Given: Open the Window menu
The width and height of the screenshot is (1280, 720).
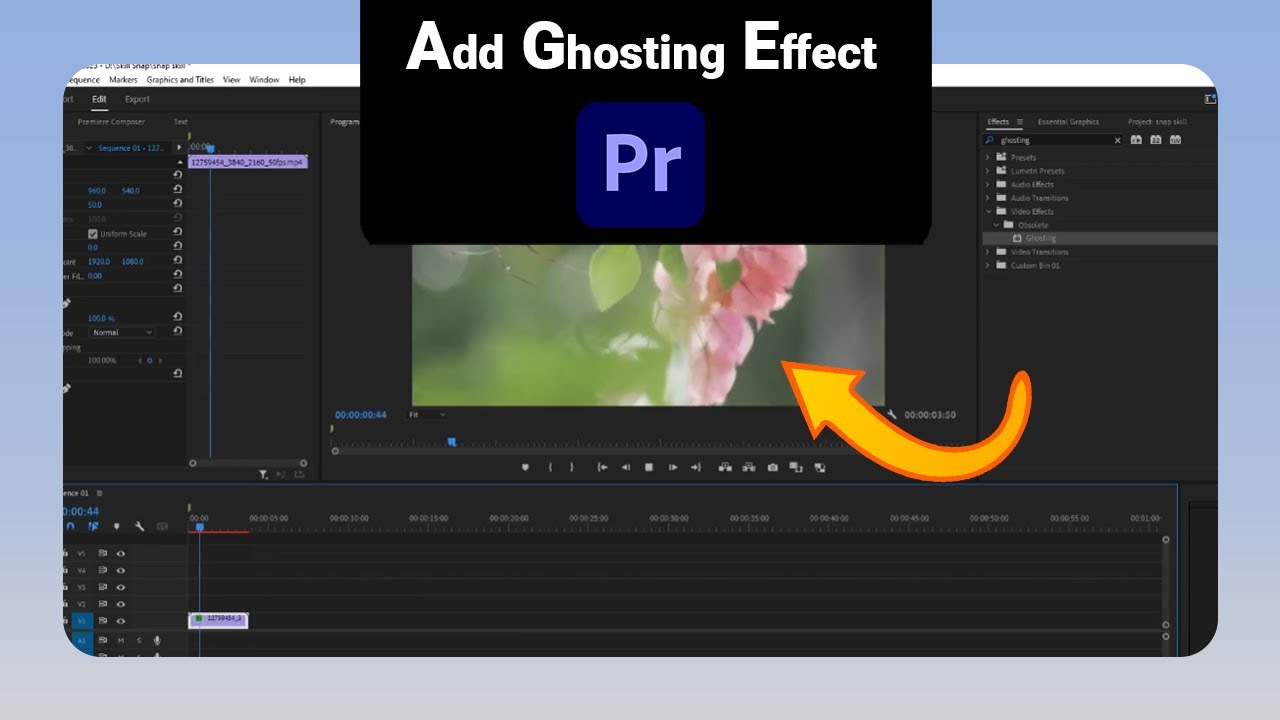Looking at the screenshot, I should pos(264,80).
